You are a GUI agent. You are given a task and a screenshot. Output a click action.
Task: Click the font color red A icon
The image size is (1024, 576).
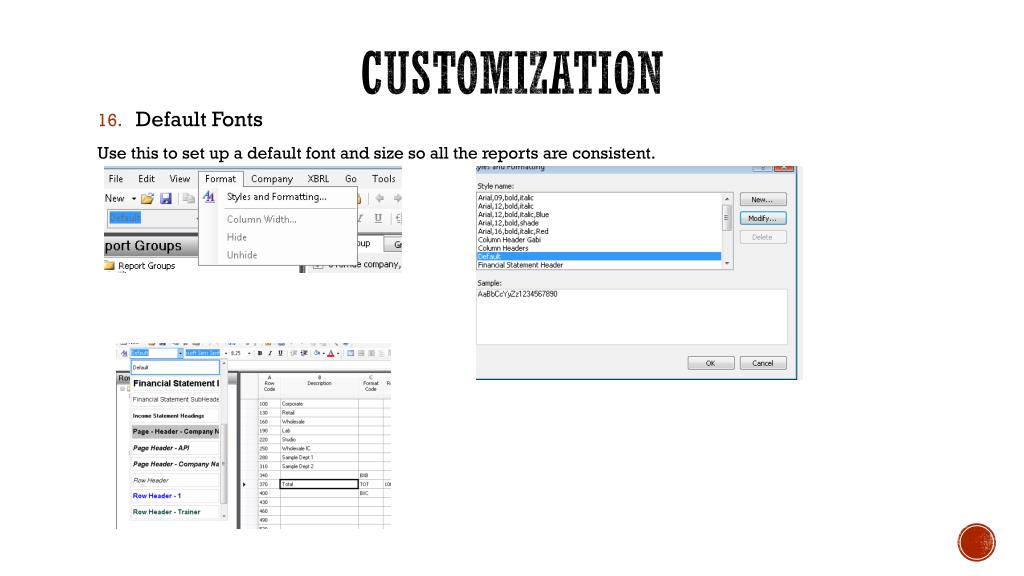330,353
